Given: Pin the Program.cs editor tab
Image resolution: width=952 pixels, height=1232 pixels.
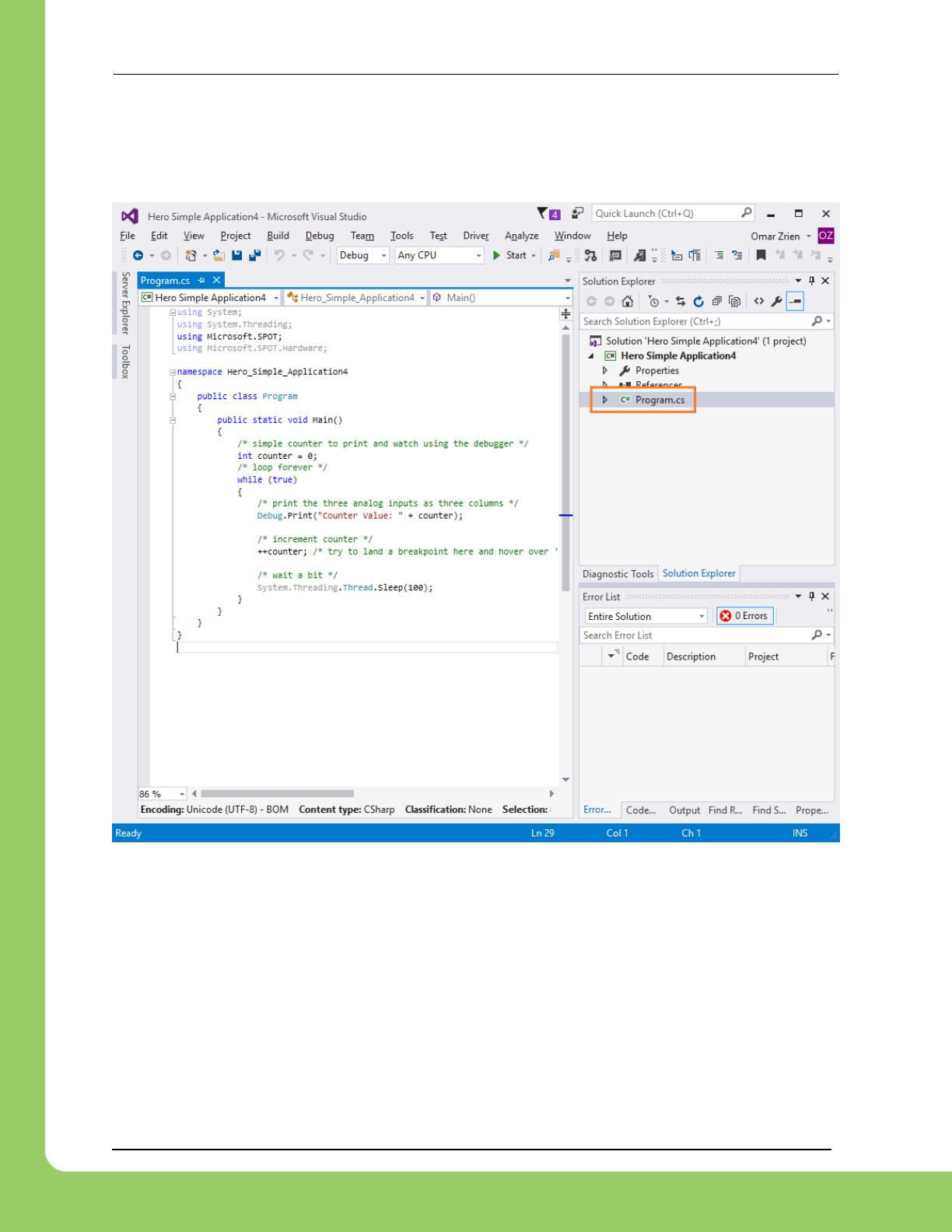Looking at the screenshot, I should click(x=201, y=281).
